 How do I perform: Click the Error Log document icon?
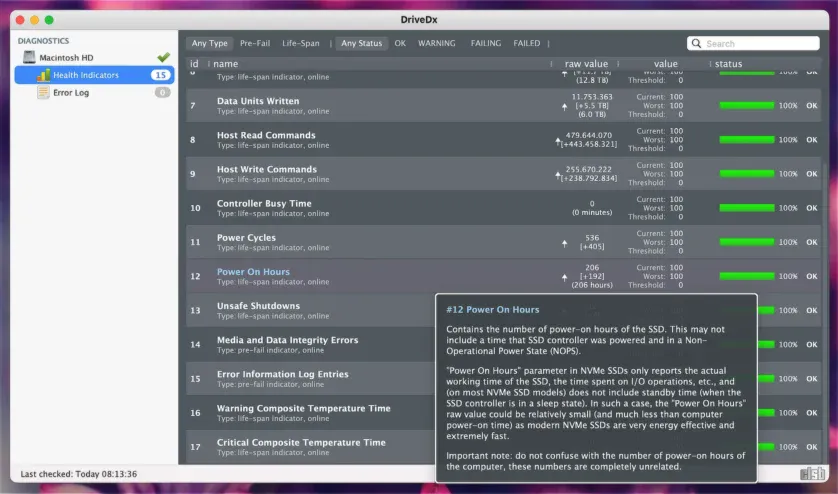click(43, 93)
